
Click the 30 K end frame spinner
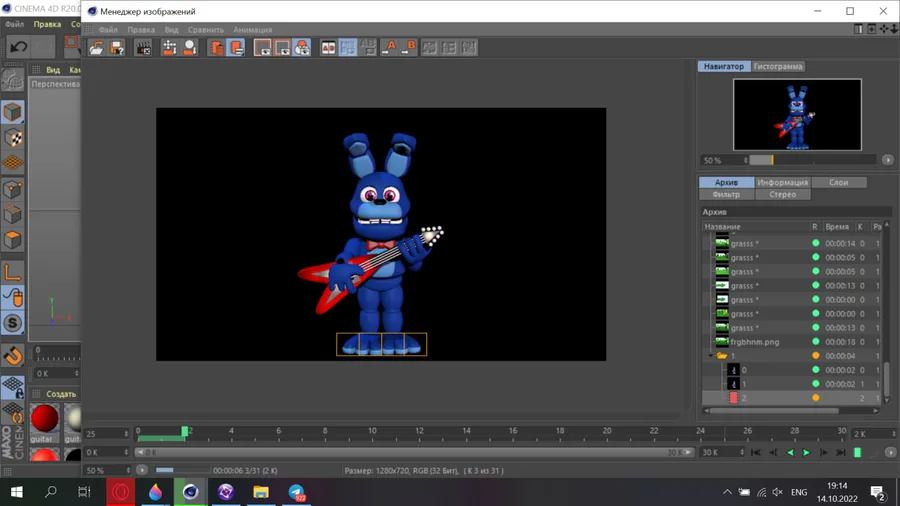[x=742, y=453]
